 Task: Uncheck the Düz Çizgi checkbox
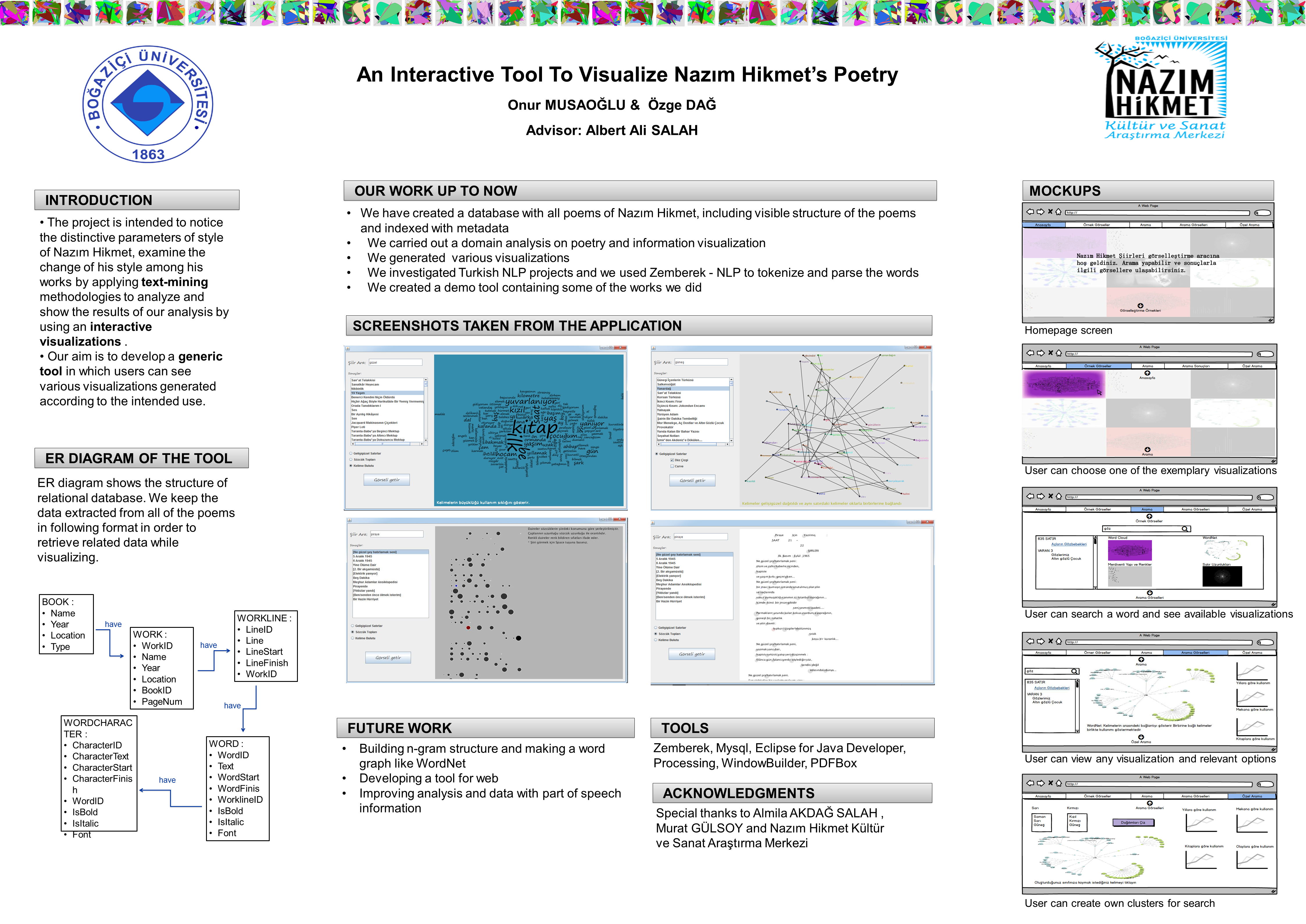672,460
